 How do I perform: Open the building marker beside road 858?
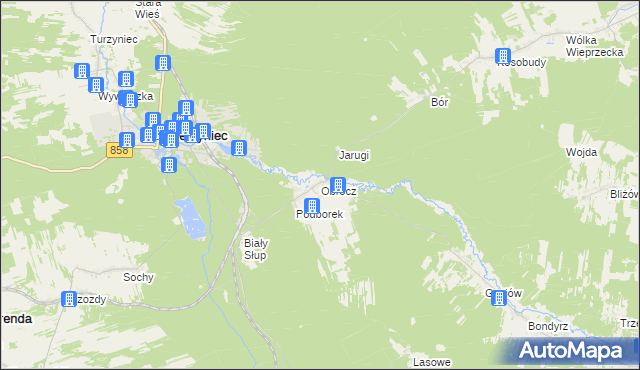pyautogui.click(x=127, y=140)
